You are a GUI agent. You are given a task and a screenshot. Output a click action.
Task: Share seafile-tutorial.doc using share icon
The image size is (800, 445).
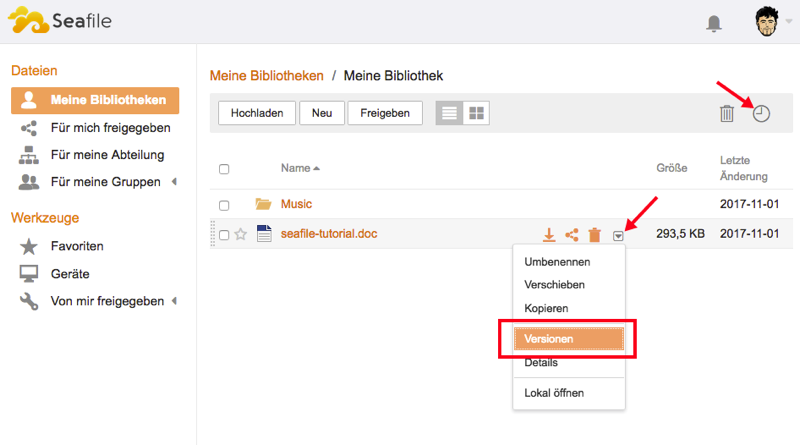click(x=572, y=235)
